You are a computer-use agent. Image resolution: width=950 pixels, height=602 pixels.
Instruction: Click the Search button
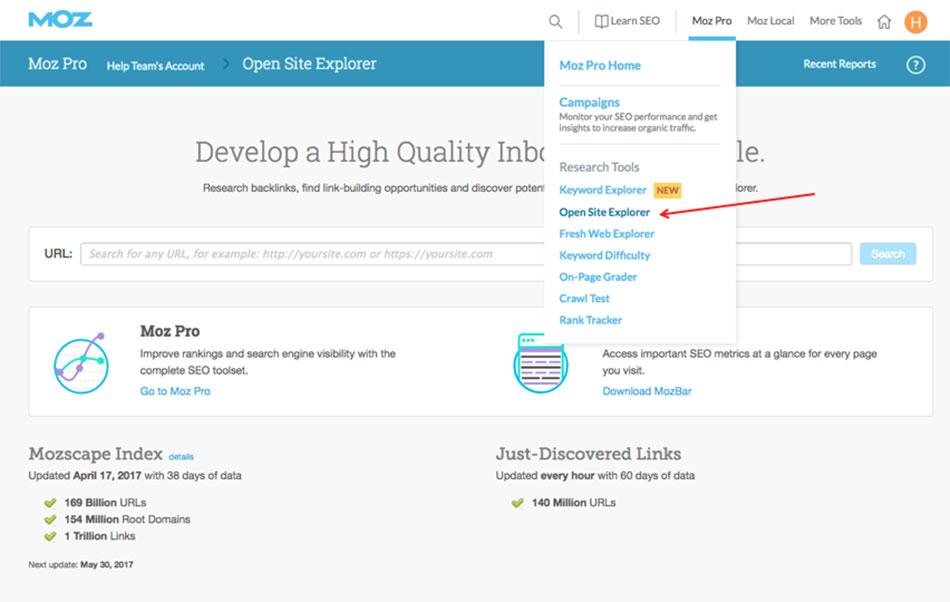click(888, 254)
